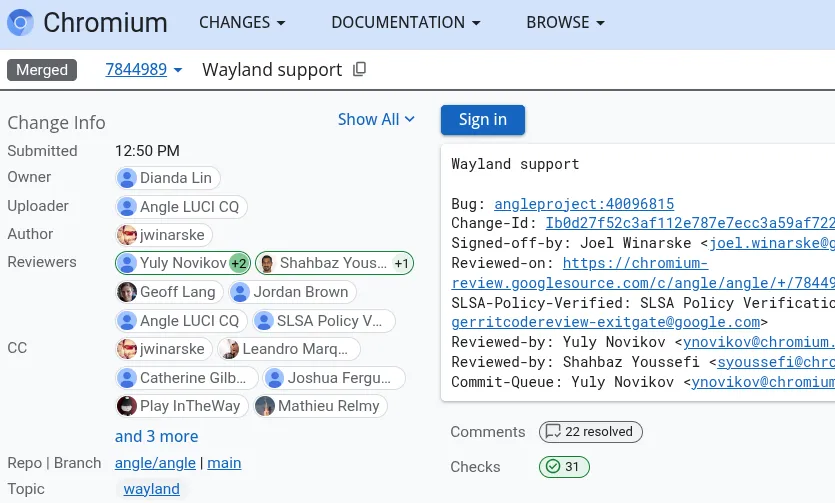Open the chromium-review Reviewed-on link
The width and height of the screenshot is (835, 503).
[643, 273]
